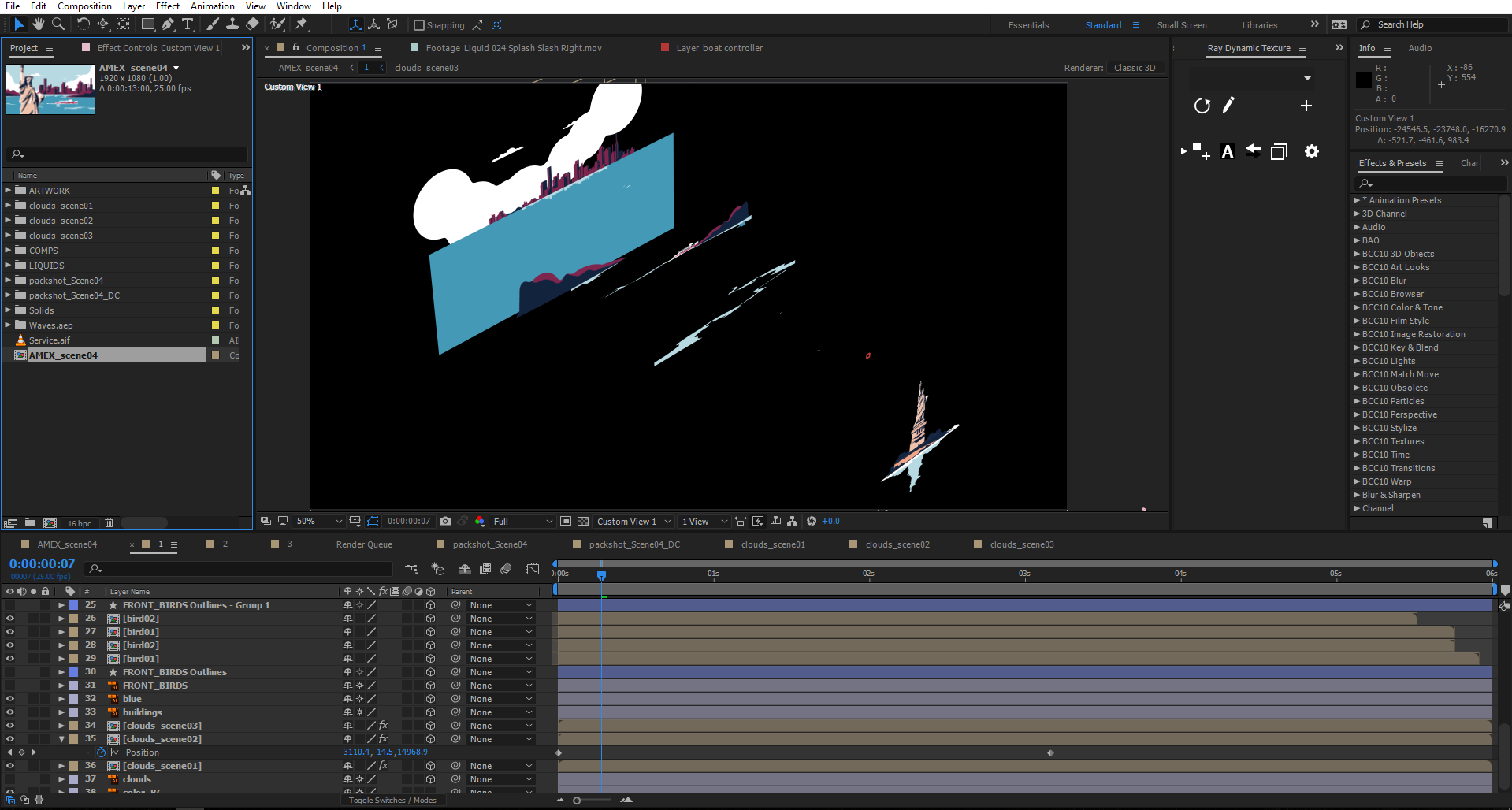The width and height of the screenshot is (1512, 810).
Task: Open parent dropdown for blue layer
Action: pyautogui.click(x=501, y=699)
